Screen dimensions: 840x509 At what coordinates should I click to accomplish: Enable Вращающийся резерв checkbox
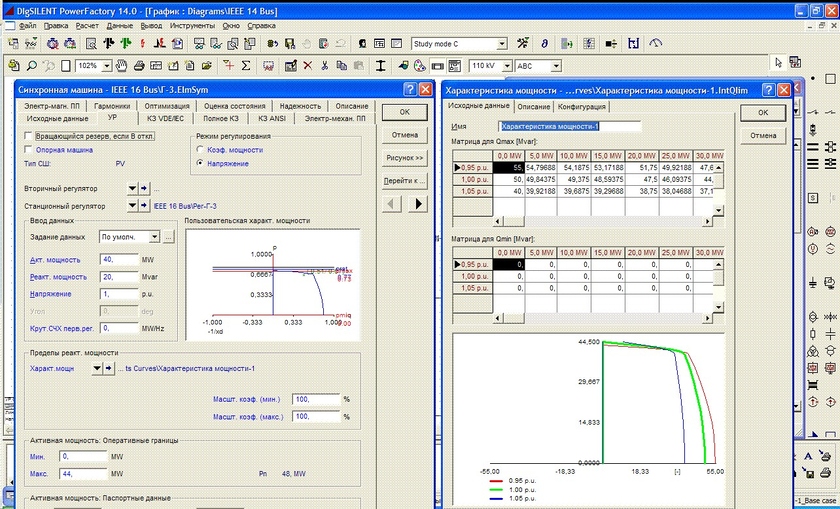click(28, 135)
